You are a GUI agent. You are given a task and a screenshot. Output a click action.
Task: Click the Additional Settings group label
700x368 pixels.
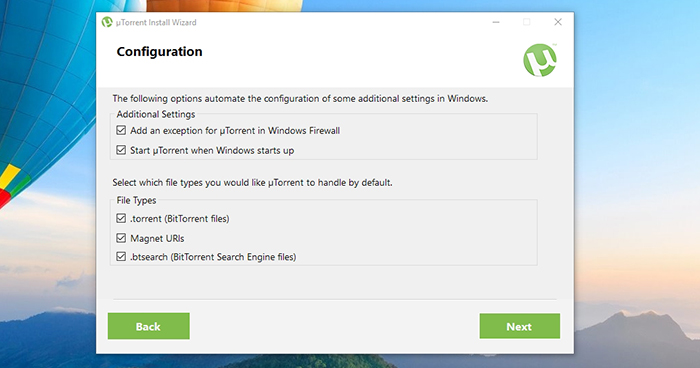pos(156,114)
